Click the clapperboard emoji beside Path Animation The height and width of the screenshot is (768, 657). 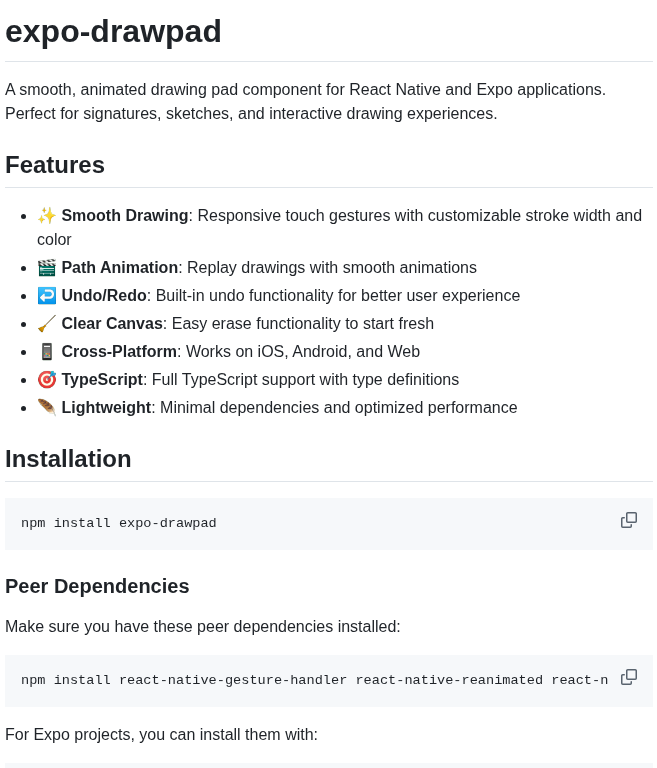47,268
